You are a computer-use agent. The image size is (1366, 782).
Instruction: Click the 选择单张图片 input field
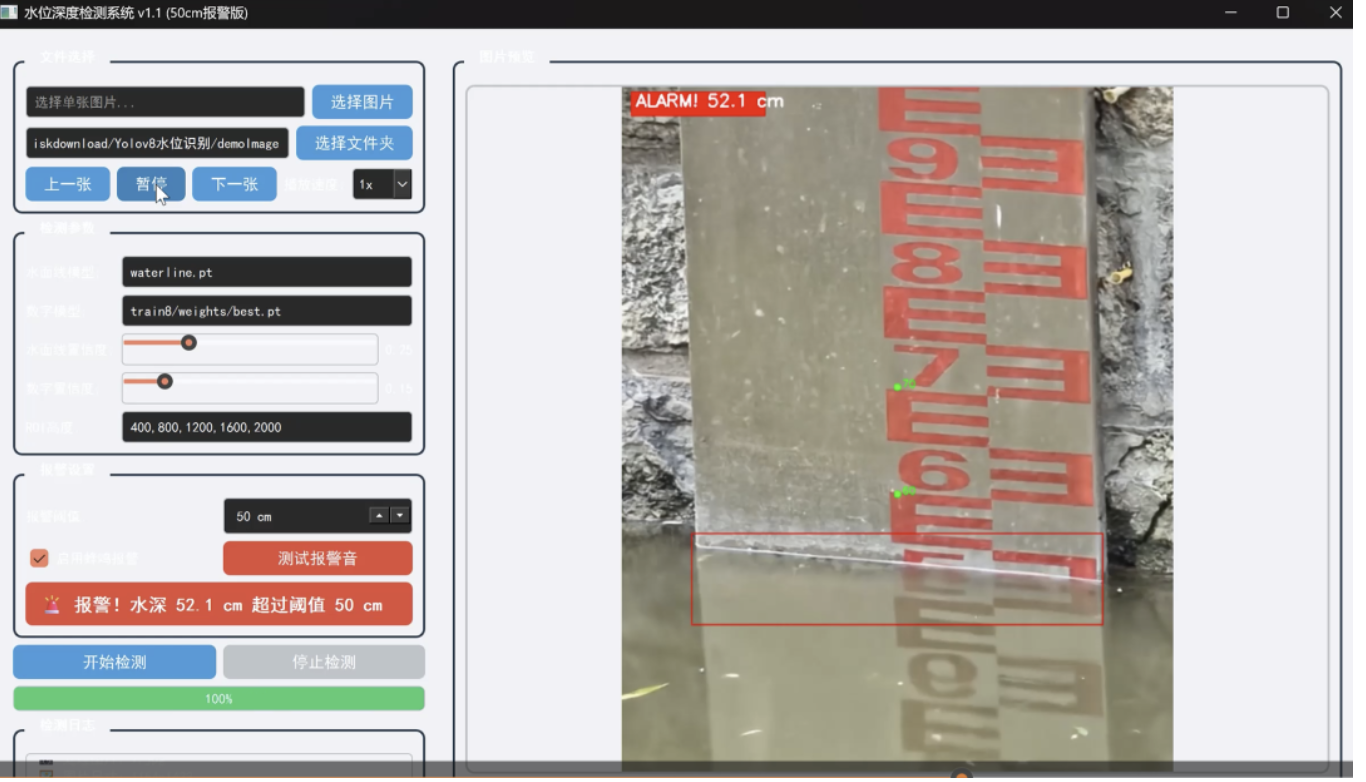pos(165,102)
